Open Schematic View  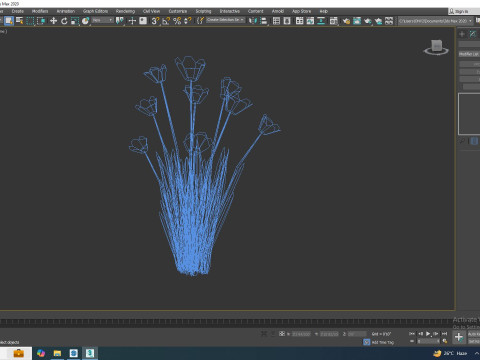pos(321,21)
